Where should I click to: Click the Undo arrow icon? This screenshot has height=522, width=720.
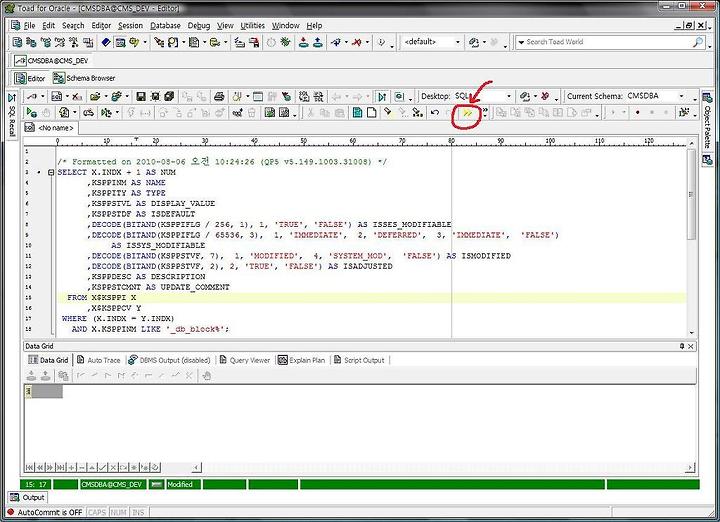click(435, 112)
